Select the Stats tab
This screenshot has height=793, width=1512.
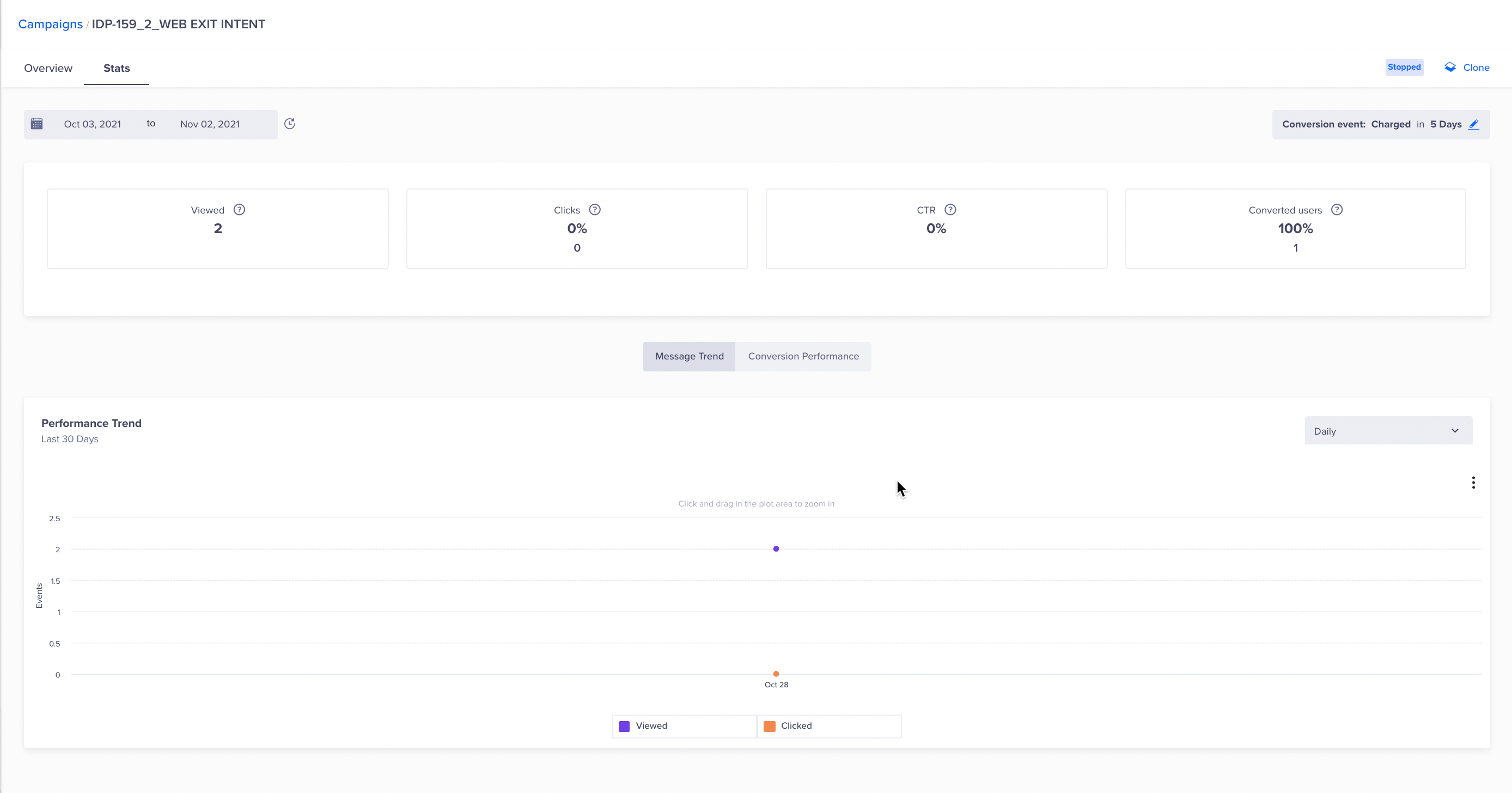(x=116, y=68)
